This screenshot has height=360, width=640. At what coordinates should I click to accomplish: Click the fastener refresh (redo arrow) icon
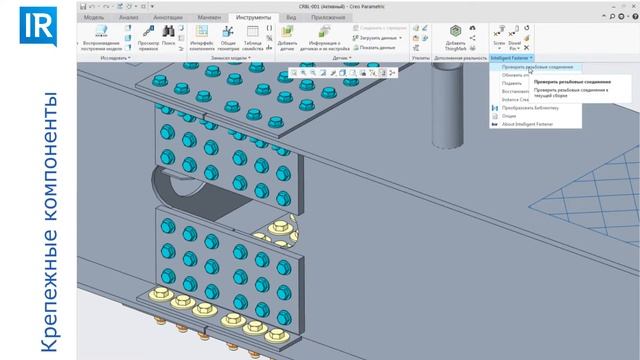point(527,28)
